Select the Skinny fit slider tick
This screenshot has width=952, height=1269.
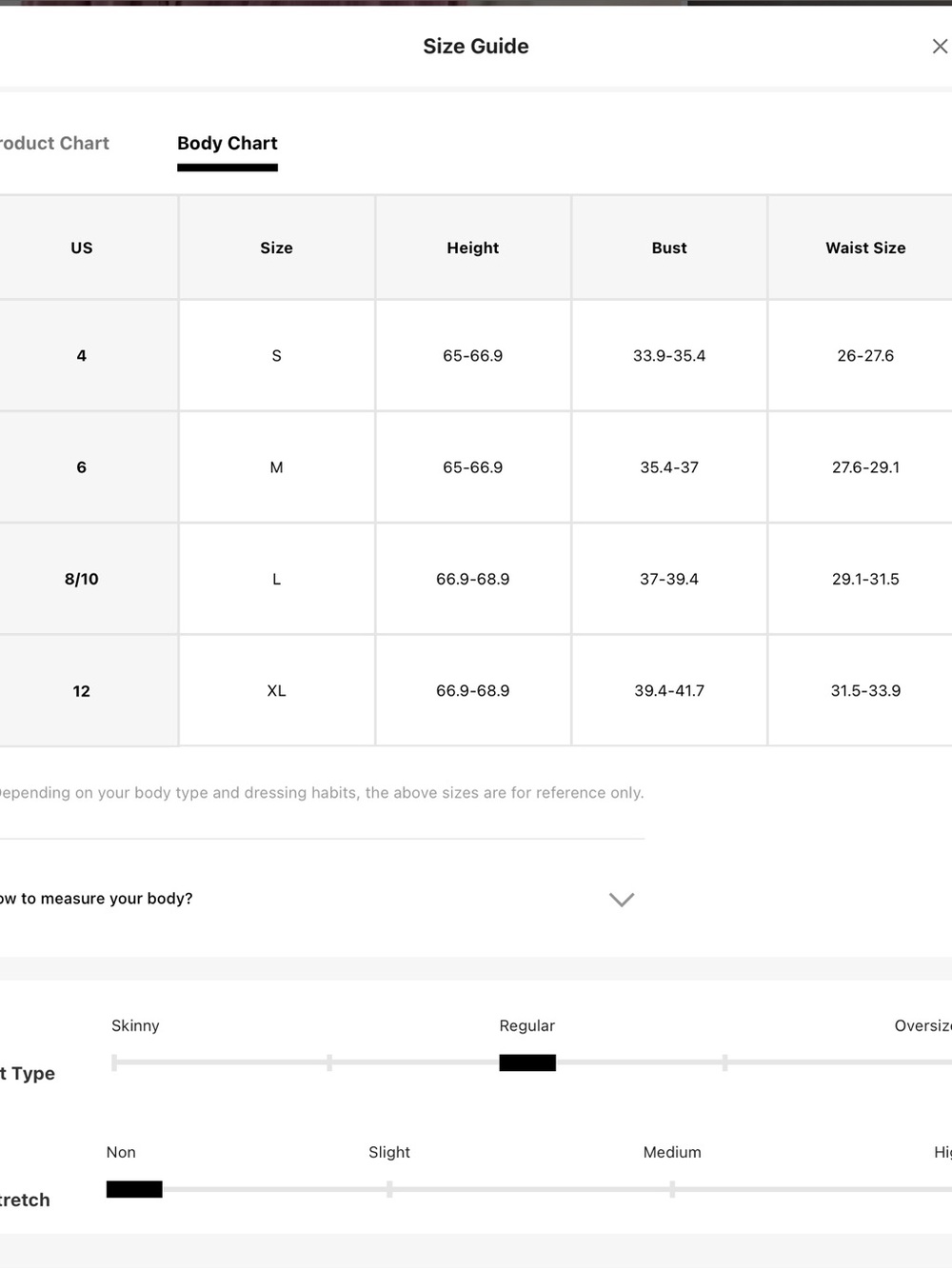114,1062
